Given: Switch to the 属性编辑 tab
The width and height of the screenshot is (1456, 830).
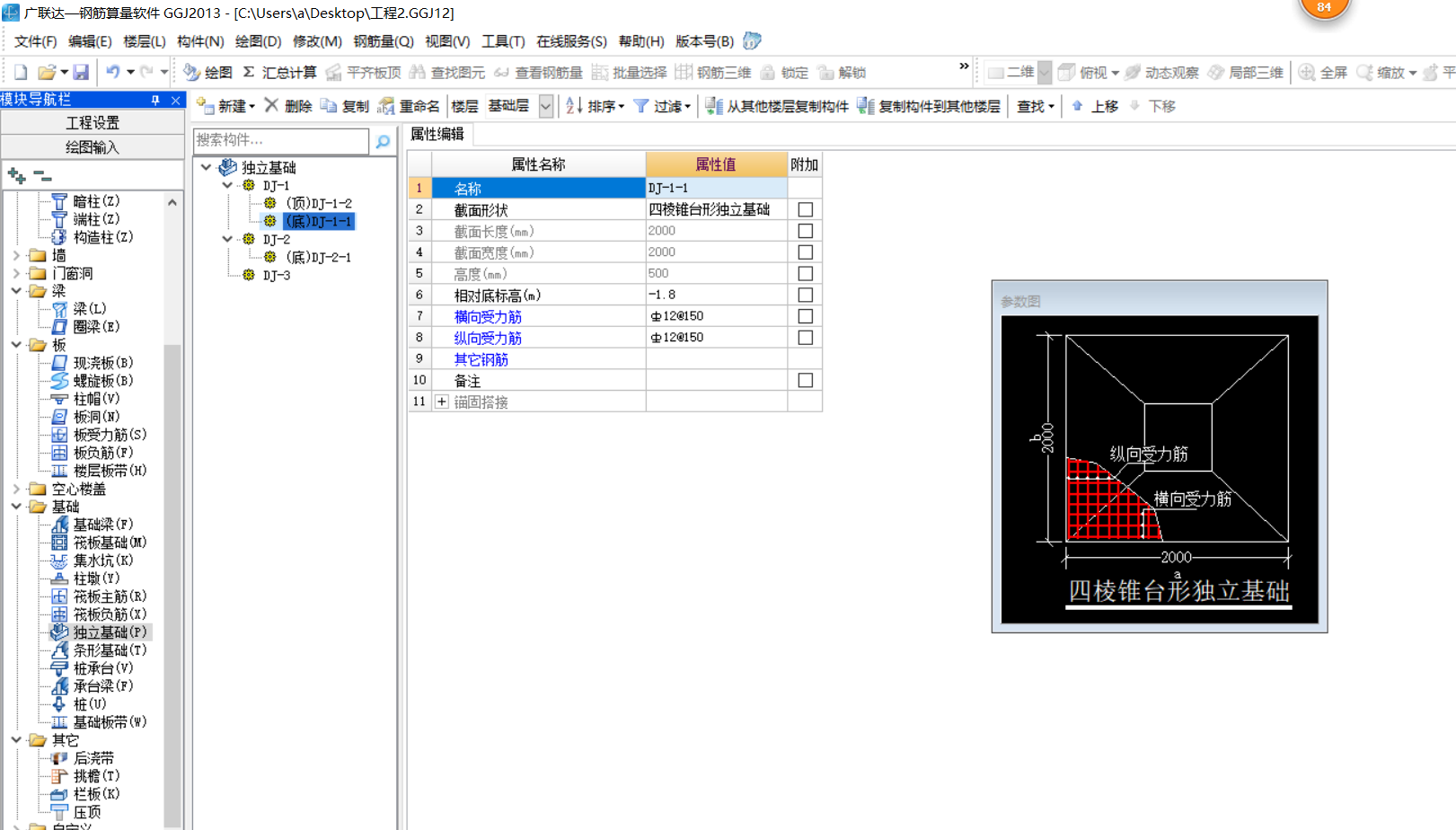Looking at the screenshot, I should (x=437, y=134).
